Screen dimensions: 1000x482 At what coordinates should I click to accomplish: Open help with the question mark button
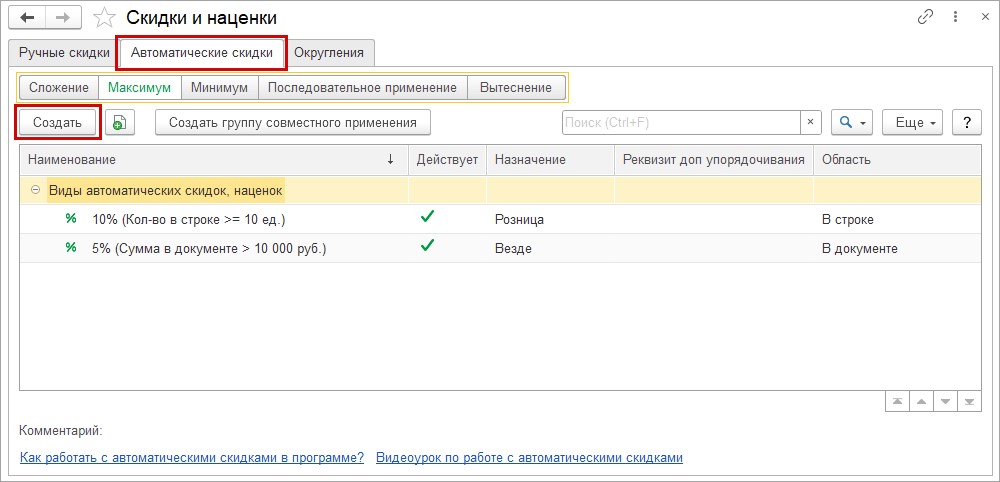[x=966, y=122]
